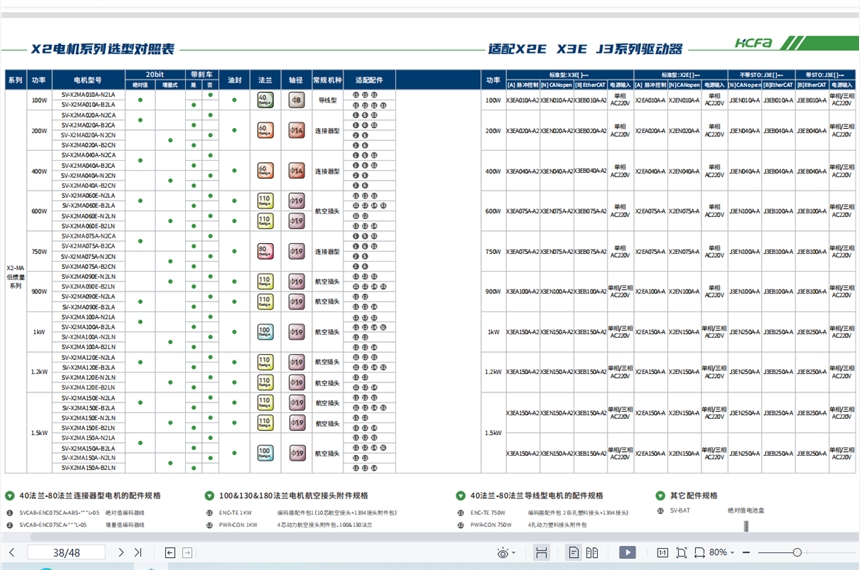Click the SV-BAT accessory entry
Screen dimensions: 860x570
[x=680, y=510]
